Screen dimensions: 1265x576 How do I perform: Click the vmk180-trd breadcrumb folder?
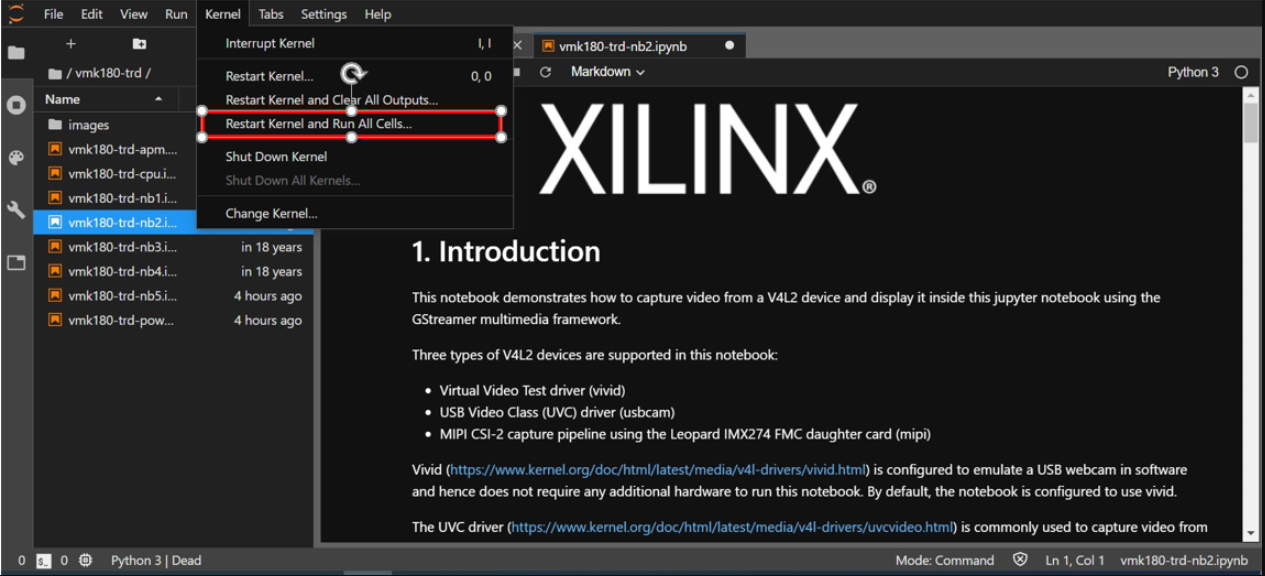click(110, 73)
